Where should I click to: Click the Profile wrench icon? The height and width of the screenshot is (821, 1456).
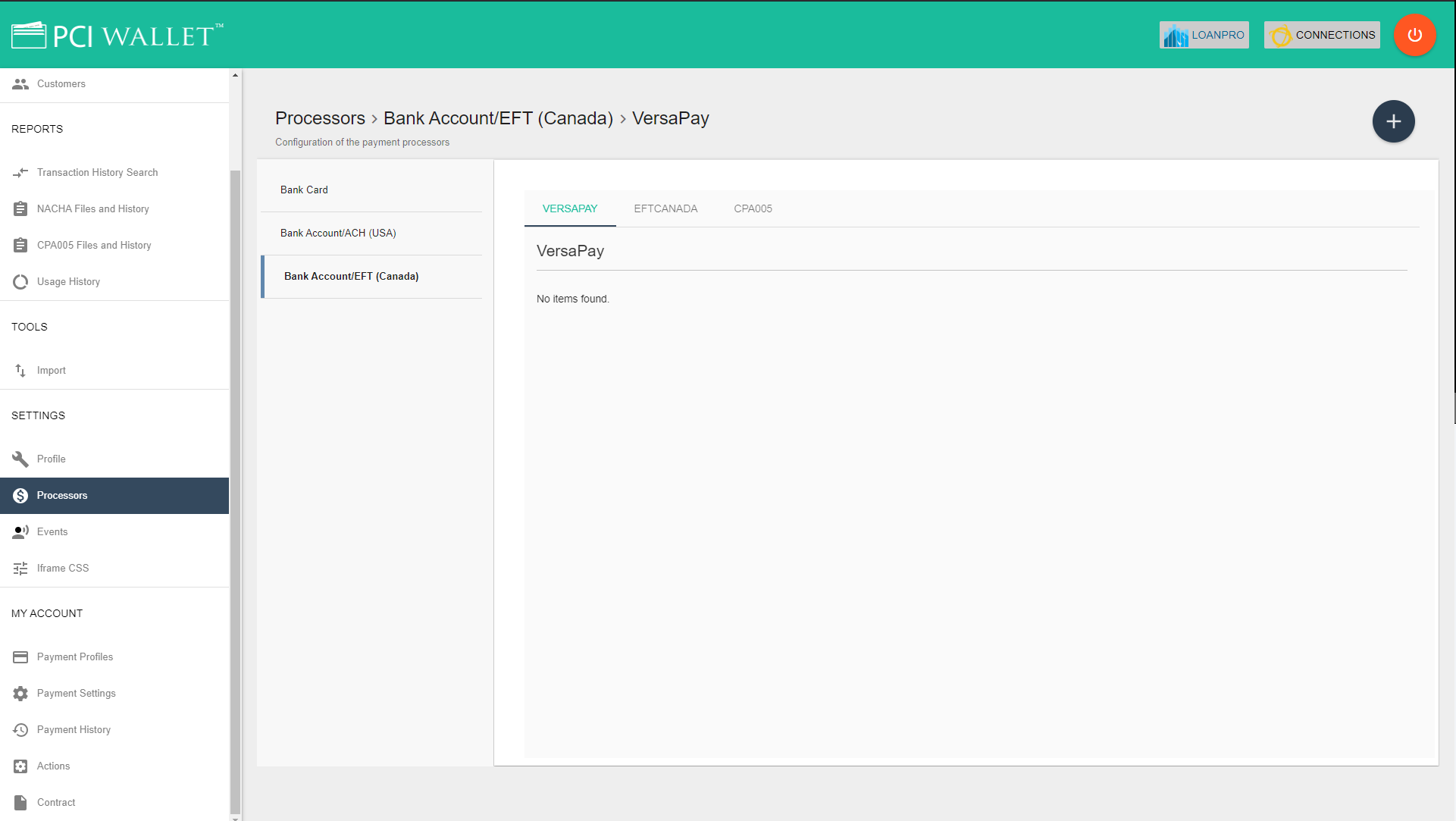click(x=20, y=459)
